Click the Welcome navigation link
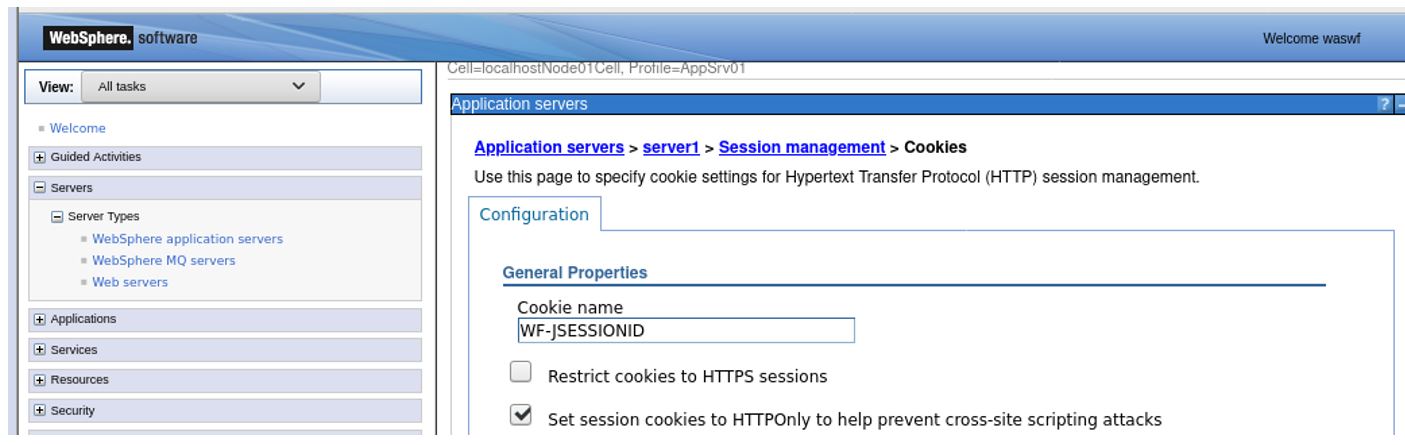This screenshot has height=445, width=1405. (77, 128)
